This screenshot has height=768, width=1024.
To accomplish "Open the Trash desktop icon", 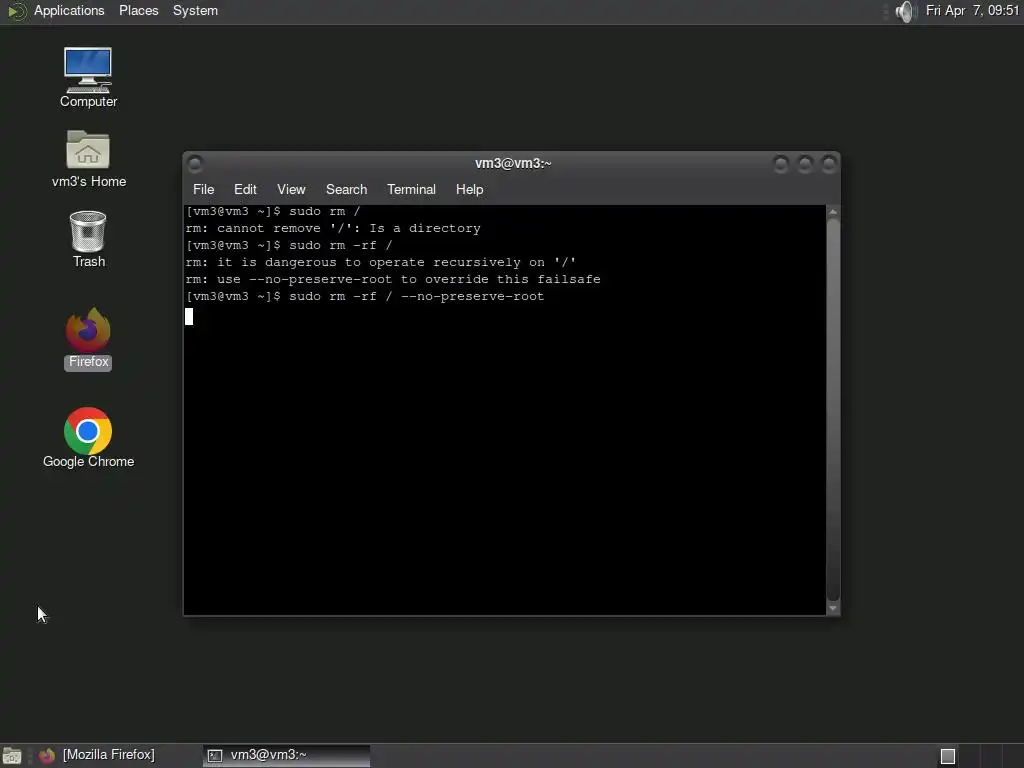I will coord(88,239).
